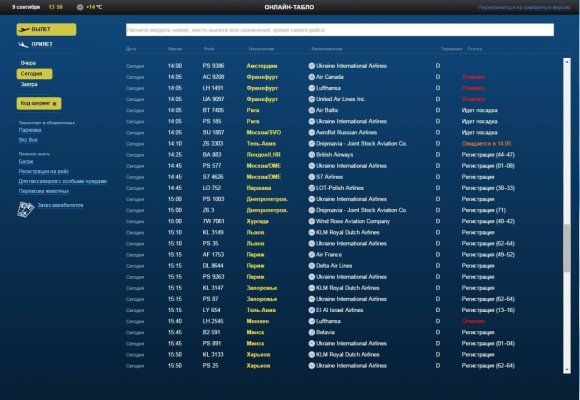
Task: Select flight AC 9208 row
Action: coord(342,77)
